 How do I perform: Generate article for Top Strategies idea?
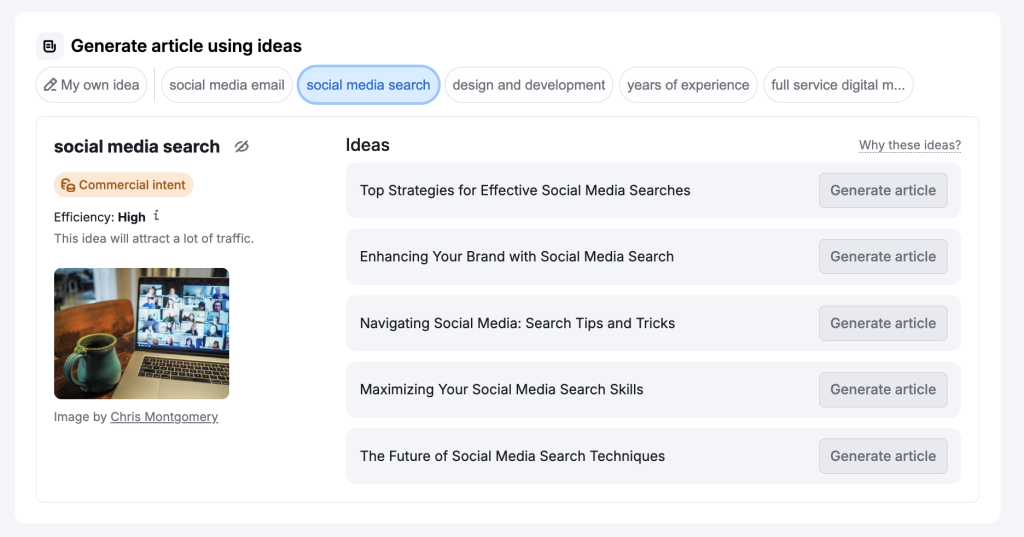(883, 190)
